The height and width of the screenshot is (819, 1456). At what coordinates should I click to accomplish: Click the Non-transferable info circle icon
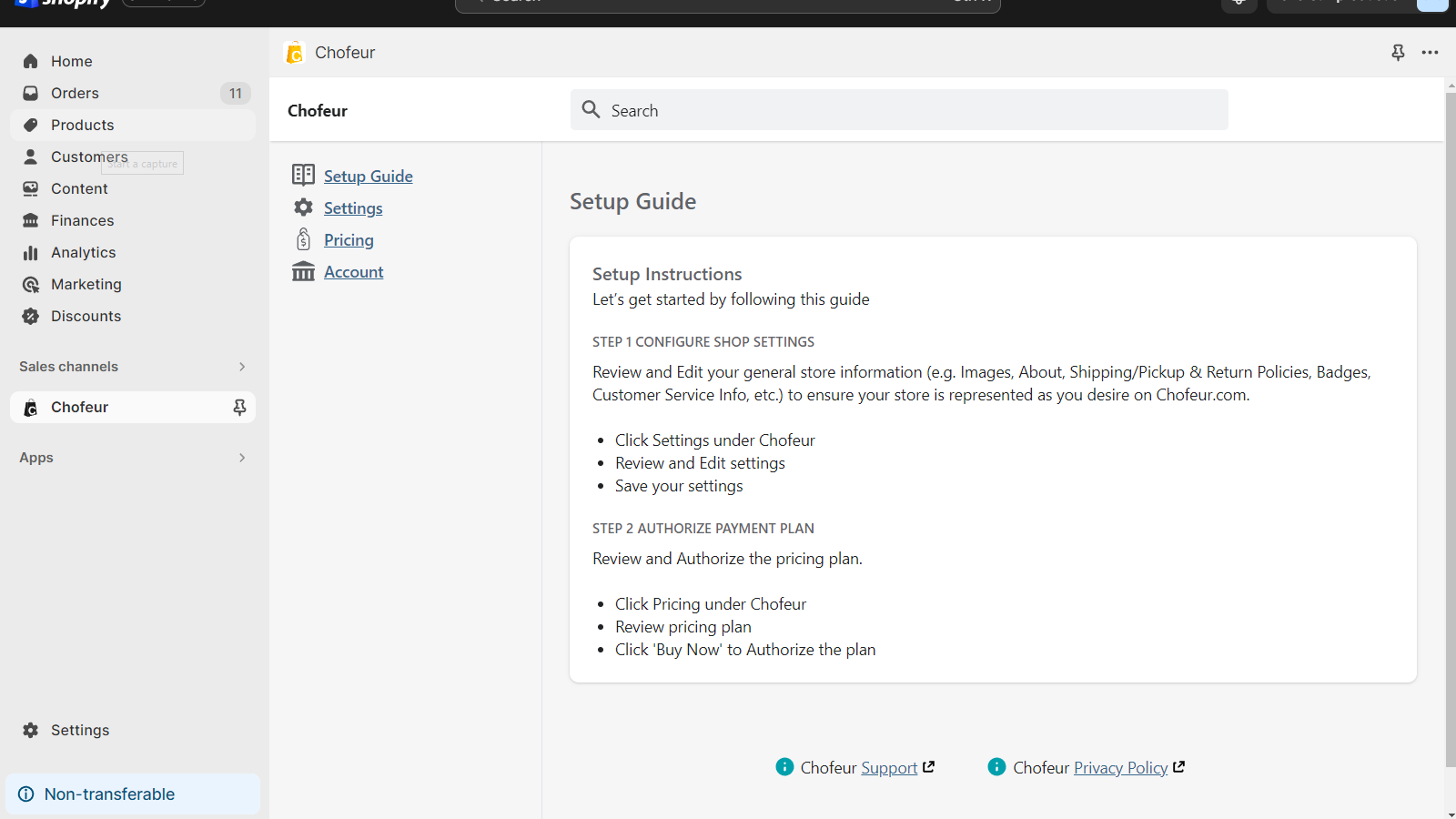point(26,794)
